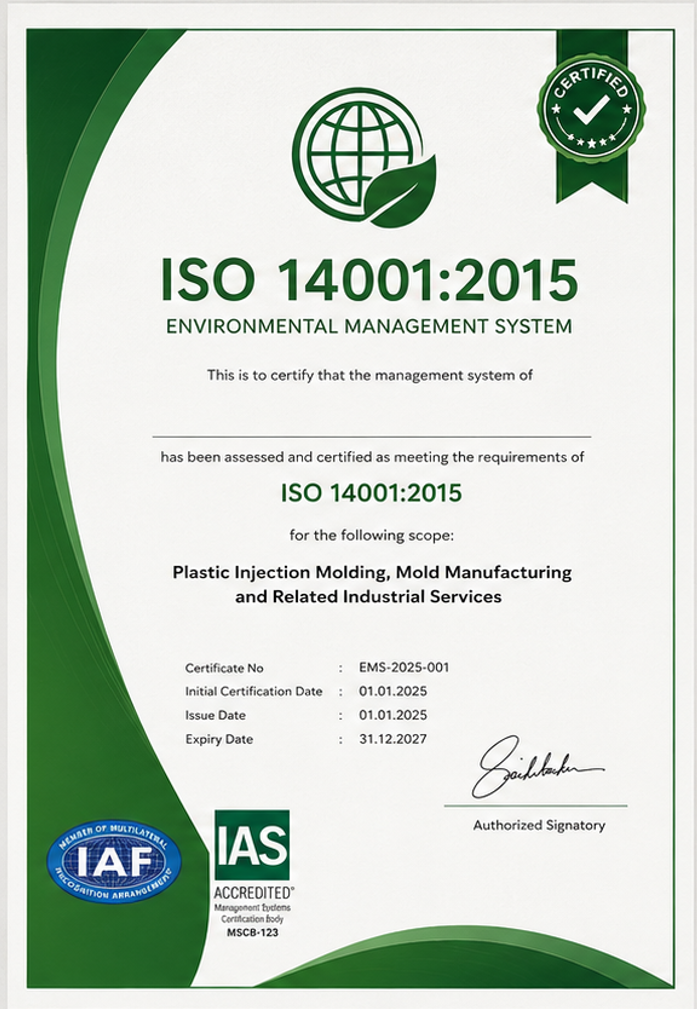
Task: Click the handwritten signature
Action: coord(537,767)
